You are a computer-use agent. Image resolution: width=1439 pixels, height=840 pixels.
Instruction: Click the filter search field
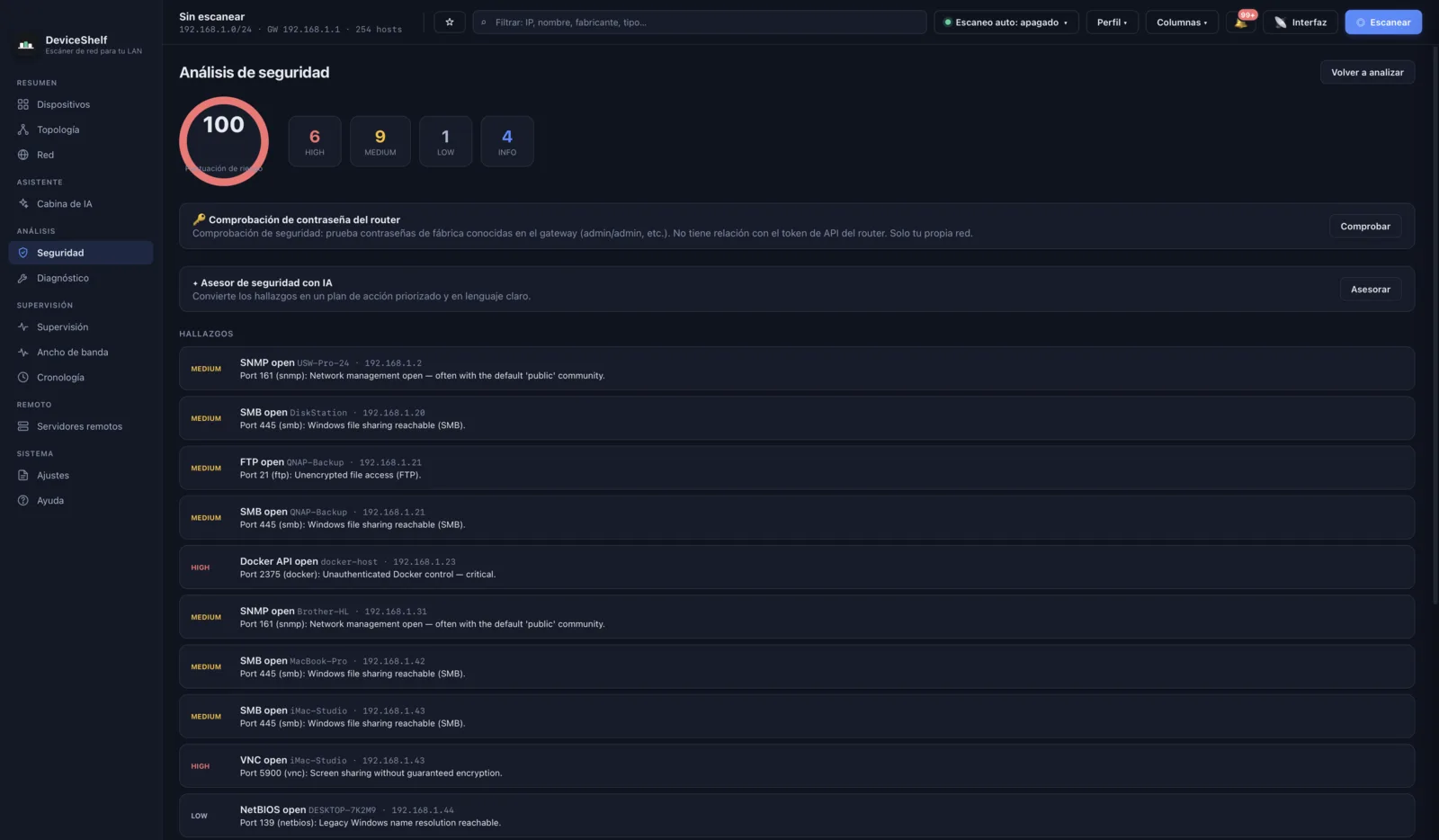[x=700, y=22]
